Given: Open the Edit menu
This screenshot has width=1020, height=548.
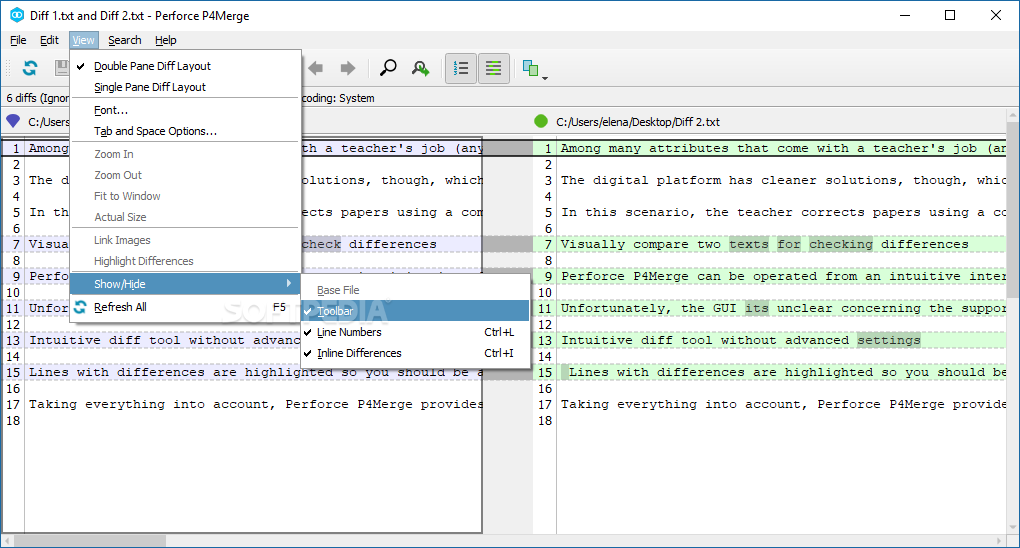Looking at the screenshot, I should [x=49, y=40].
